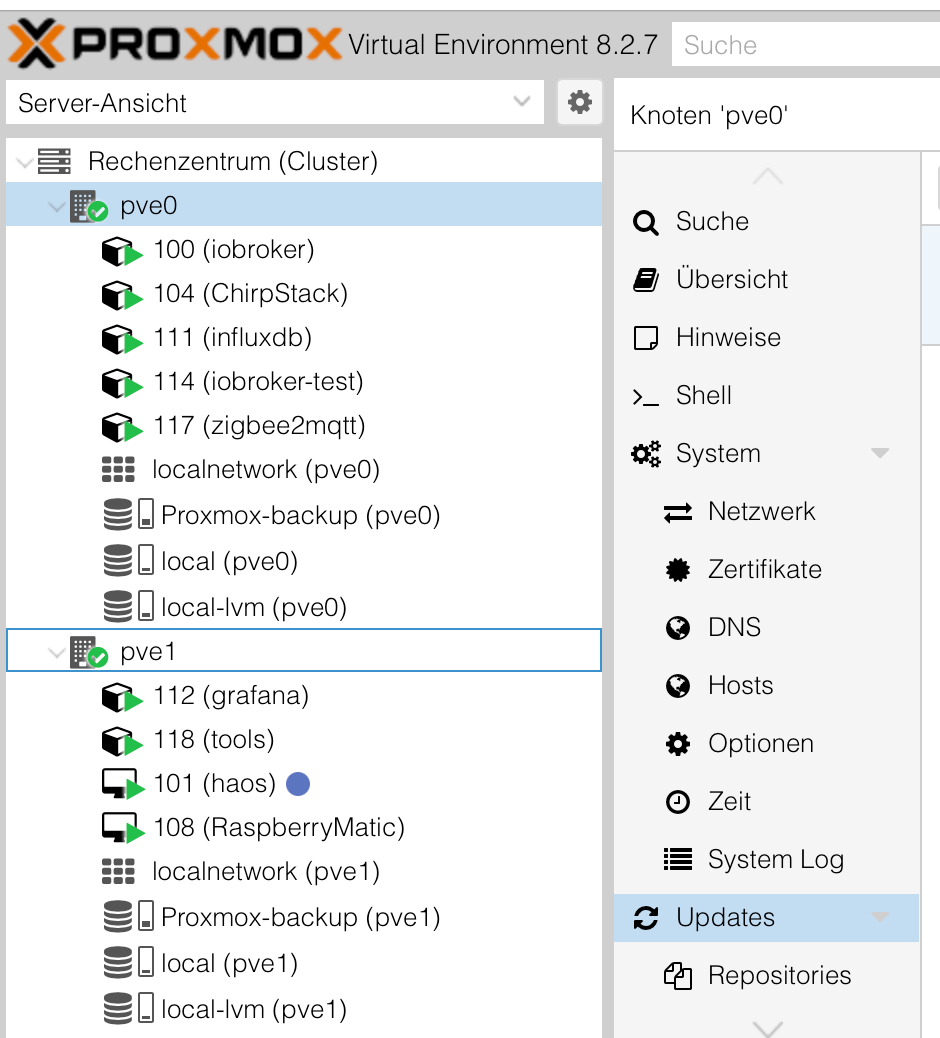Click the clock icon beside Zeit
This screenshot has height=1038, width=940.
[678, 802]
